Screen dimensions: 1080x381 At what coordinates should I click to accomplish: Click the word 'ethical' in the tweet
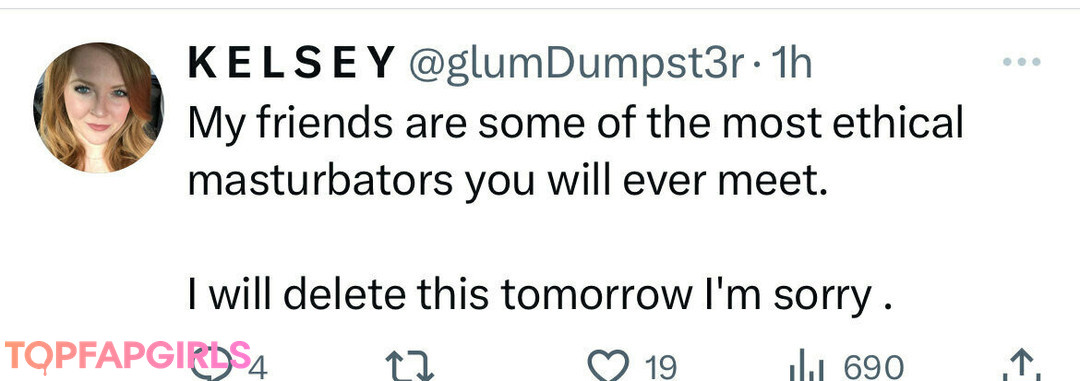[x=898, y=123]
